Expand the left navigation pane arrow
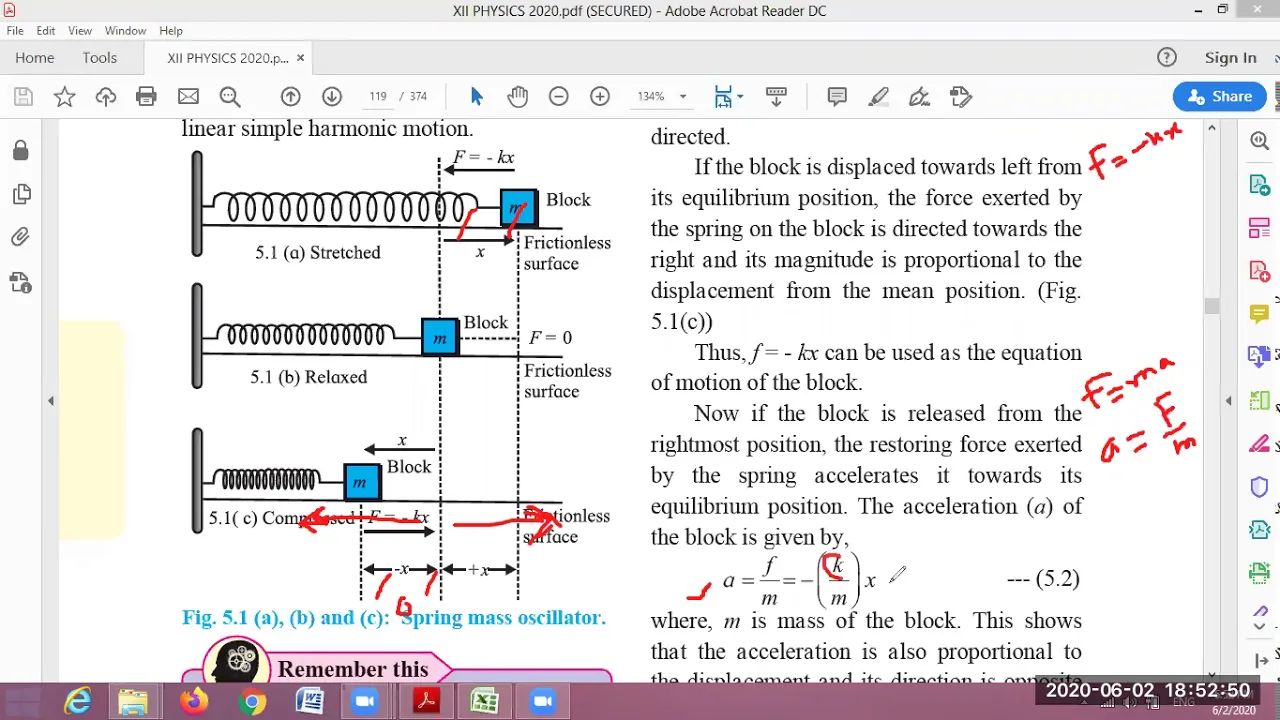The width and height of the screenshot is (1280, 720). pos(51,401)
